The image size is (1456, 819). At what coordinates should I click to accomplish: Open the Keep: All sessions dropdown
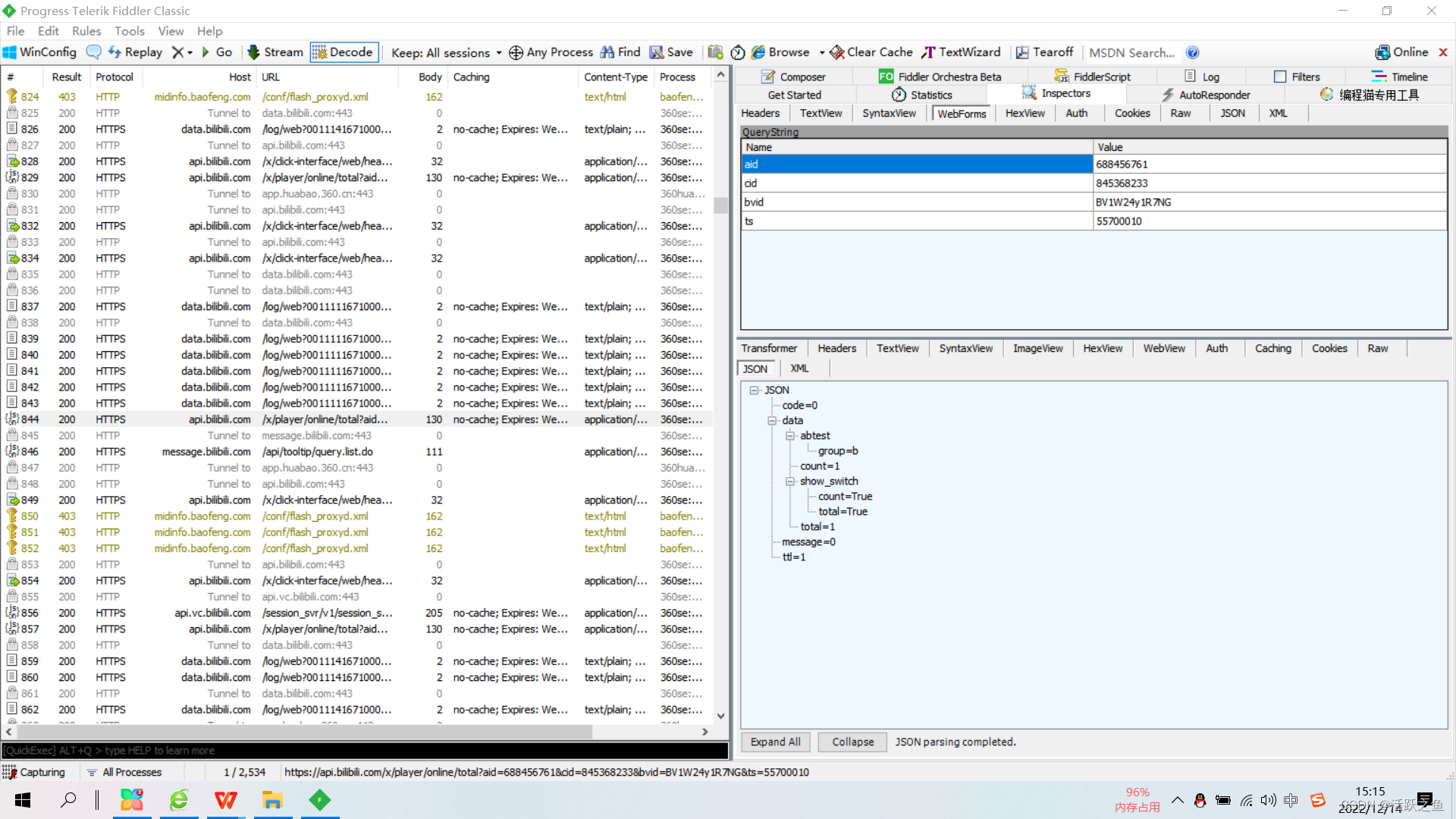coord(446,52)
